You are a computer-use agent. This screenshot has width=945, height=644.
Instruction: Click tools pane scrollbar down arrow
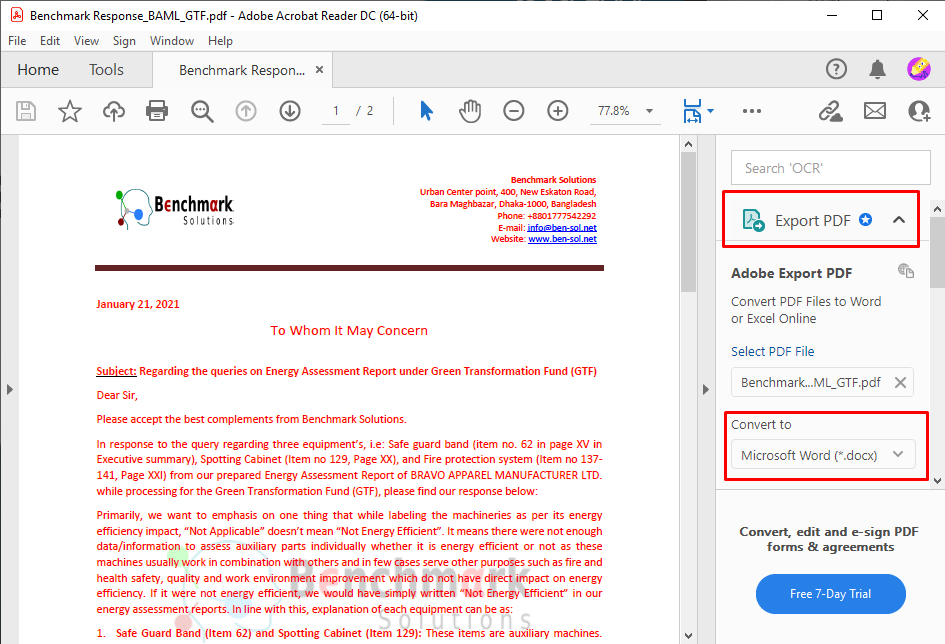[x=937, y=481]
